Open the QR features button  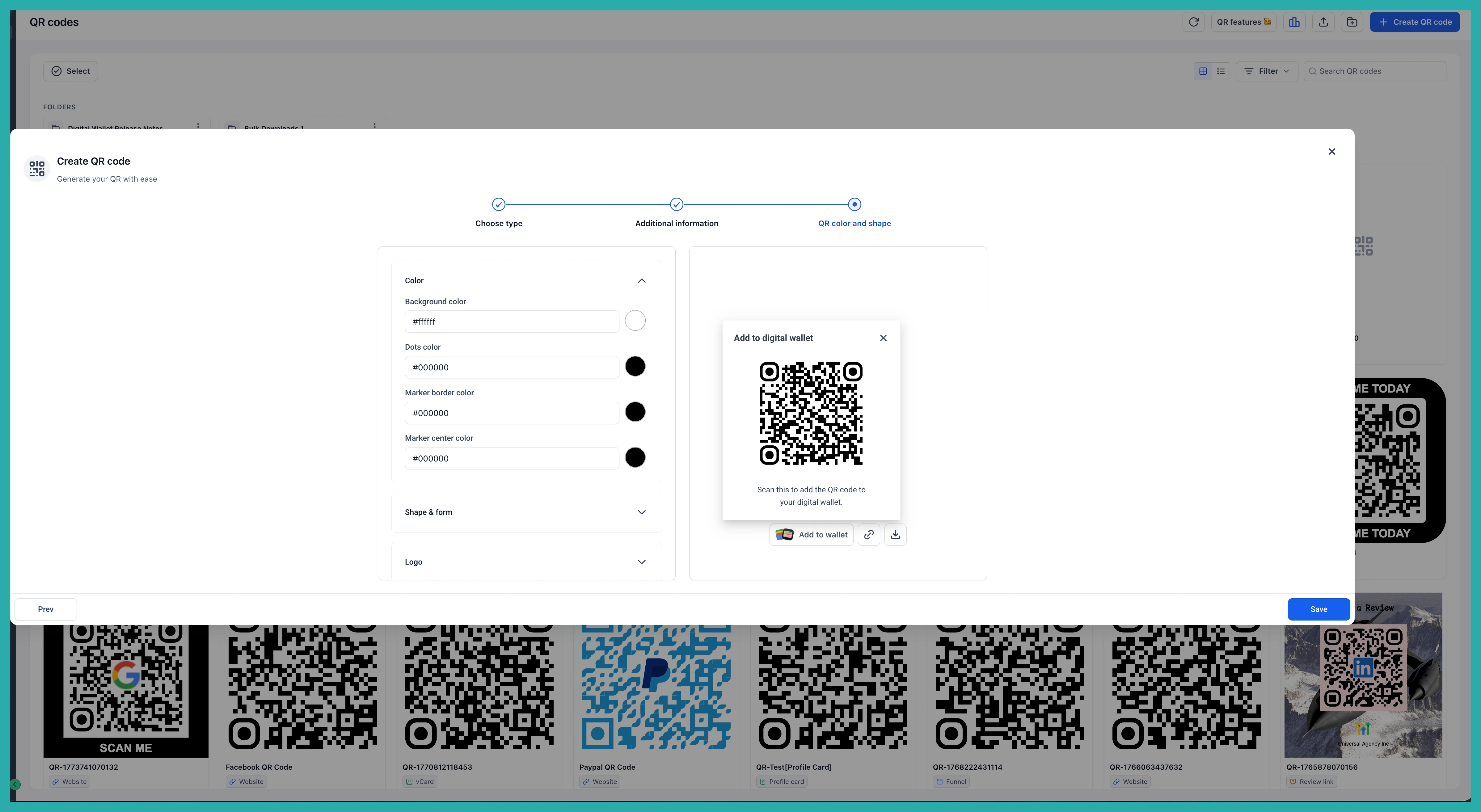[1243, 22]
